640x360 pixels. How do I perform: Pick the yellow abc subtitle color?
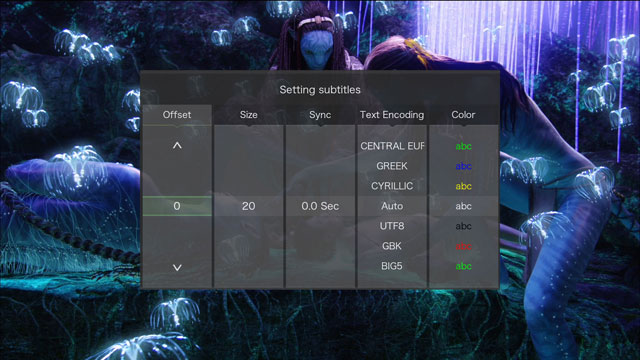click(463, 186)
